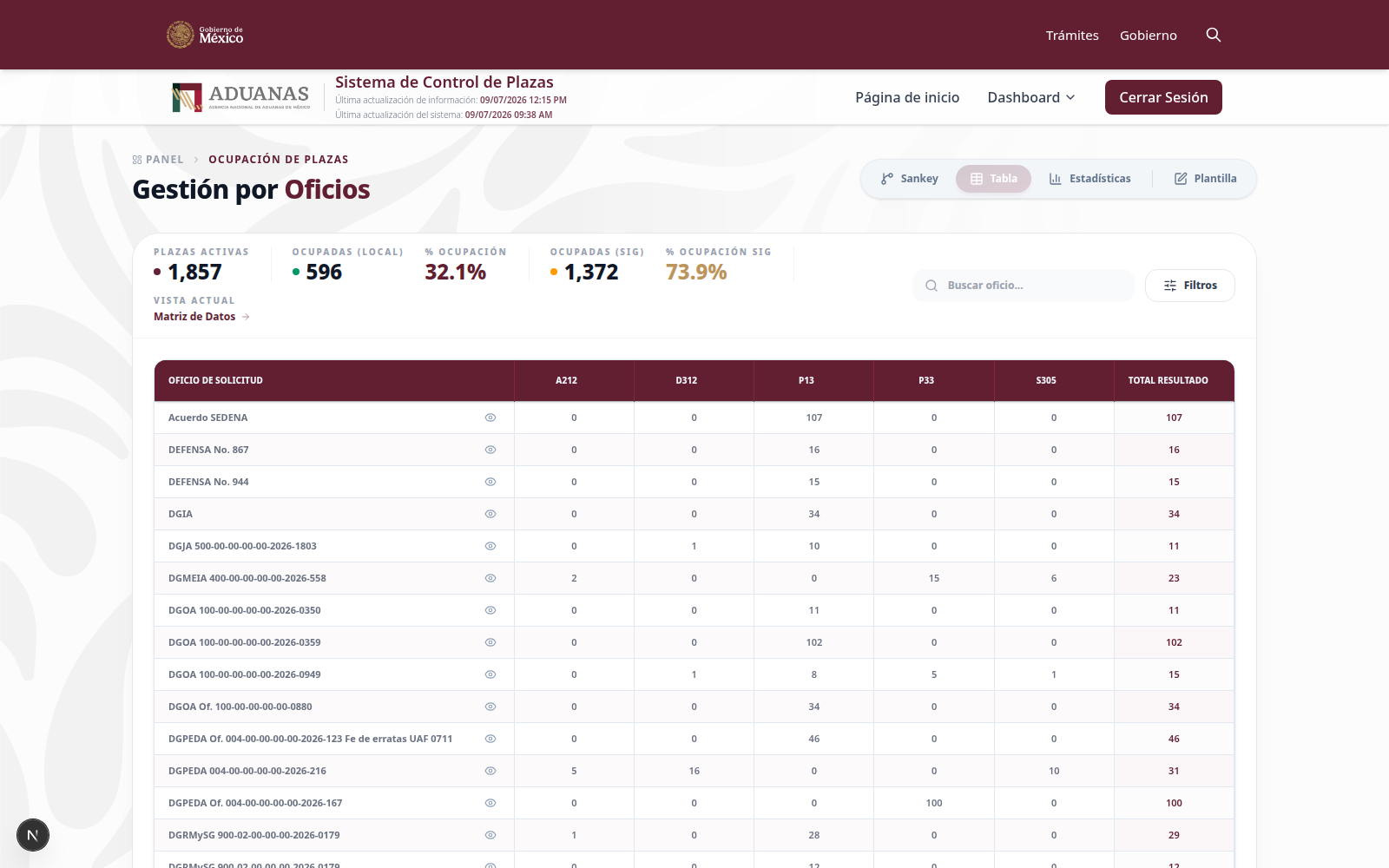Click the arrow beside Matriz de Datos
This screenshot has width=1389, height=868.
(246, 317)
